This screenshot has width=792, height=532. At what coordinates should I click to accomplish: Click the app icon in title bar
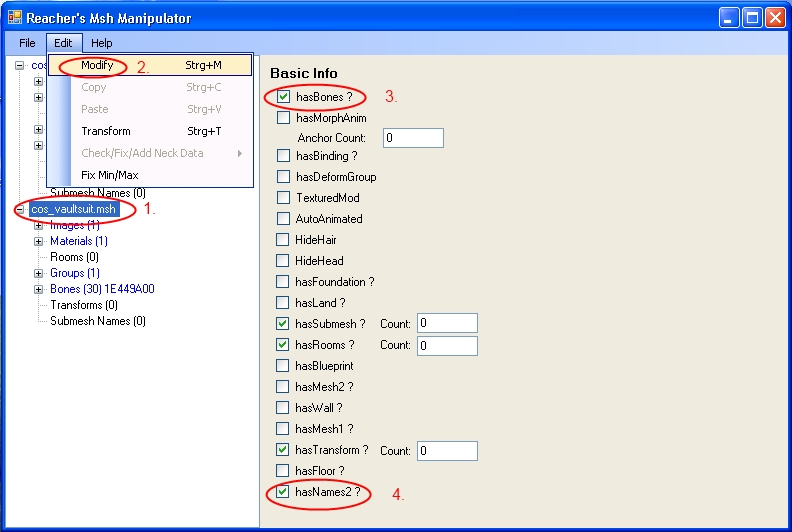click(14, 17)
